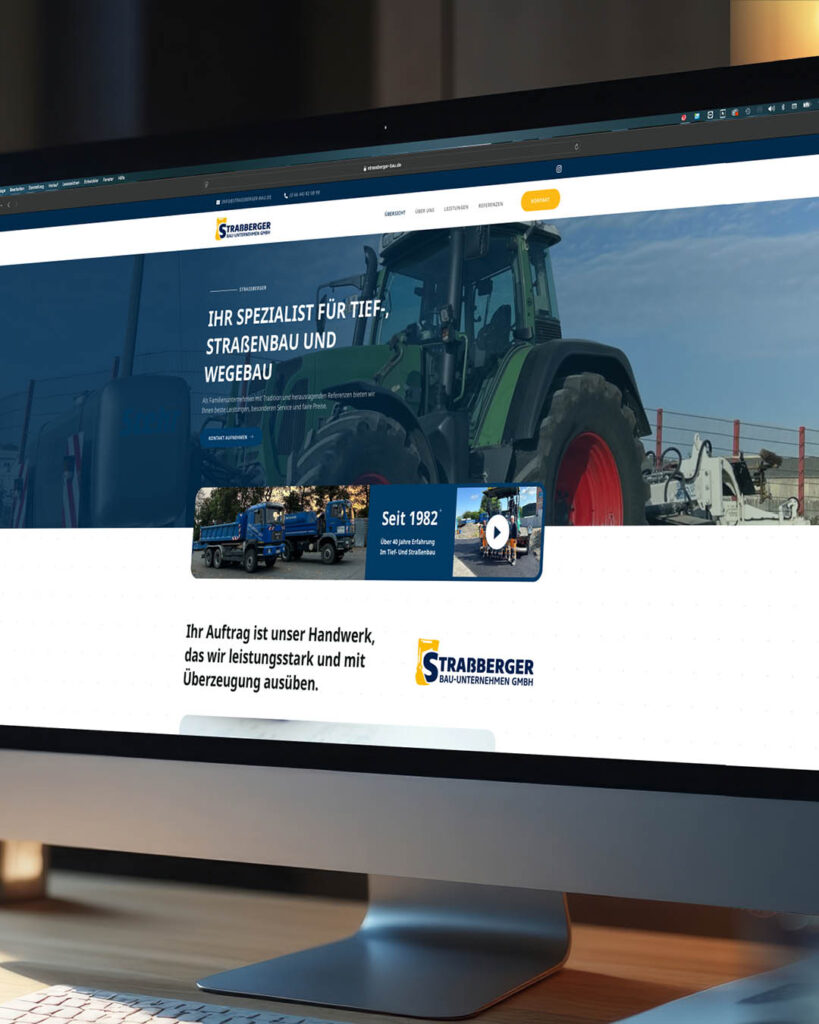Click the large Straßberger logo beside the slogan
The width and height of the screenshot is (819, 1024).
coord(474,663)
